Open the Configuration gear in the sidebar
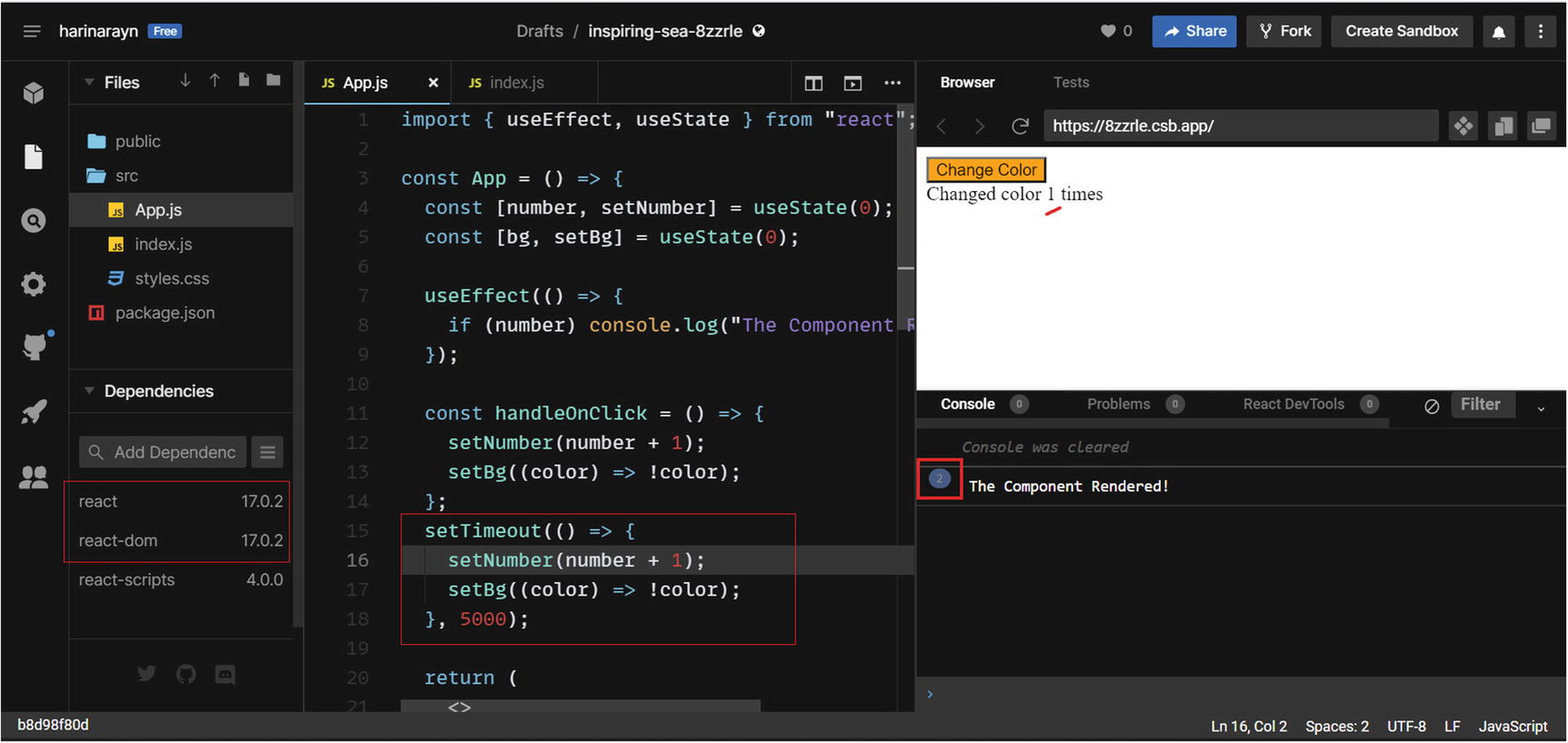Image resolution: width=1568 pixels, height=743 pixels. pos(34,284)
